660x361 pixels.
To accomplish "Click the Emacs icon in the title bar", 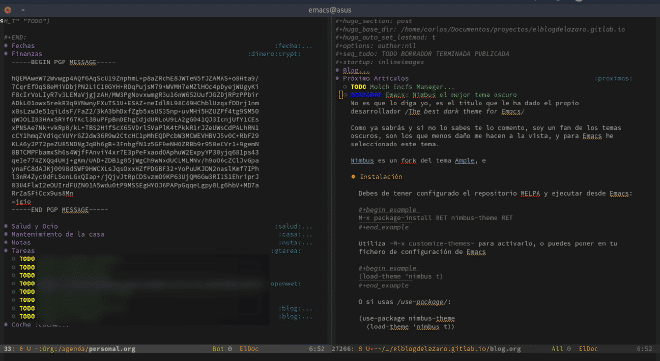I will tap(8, 10).
